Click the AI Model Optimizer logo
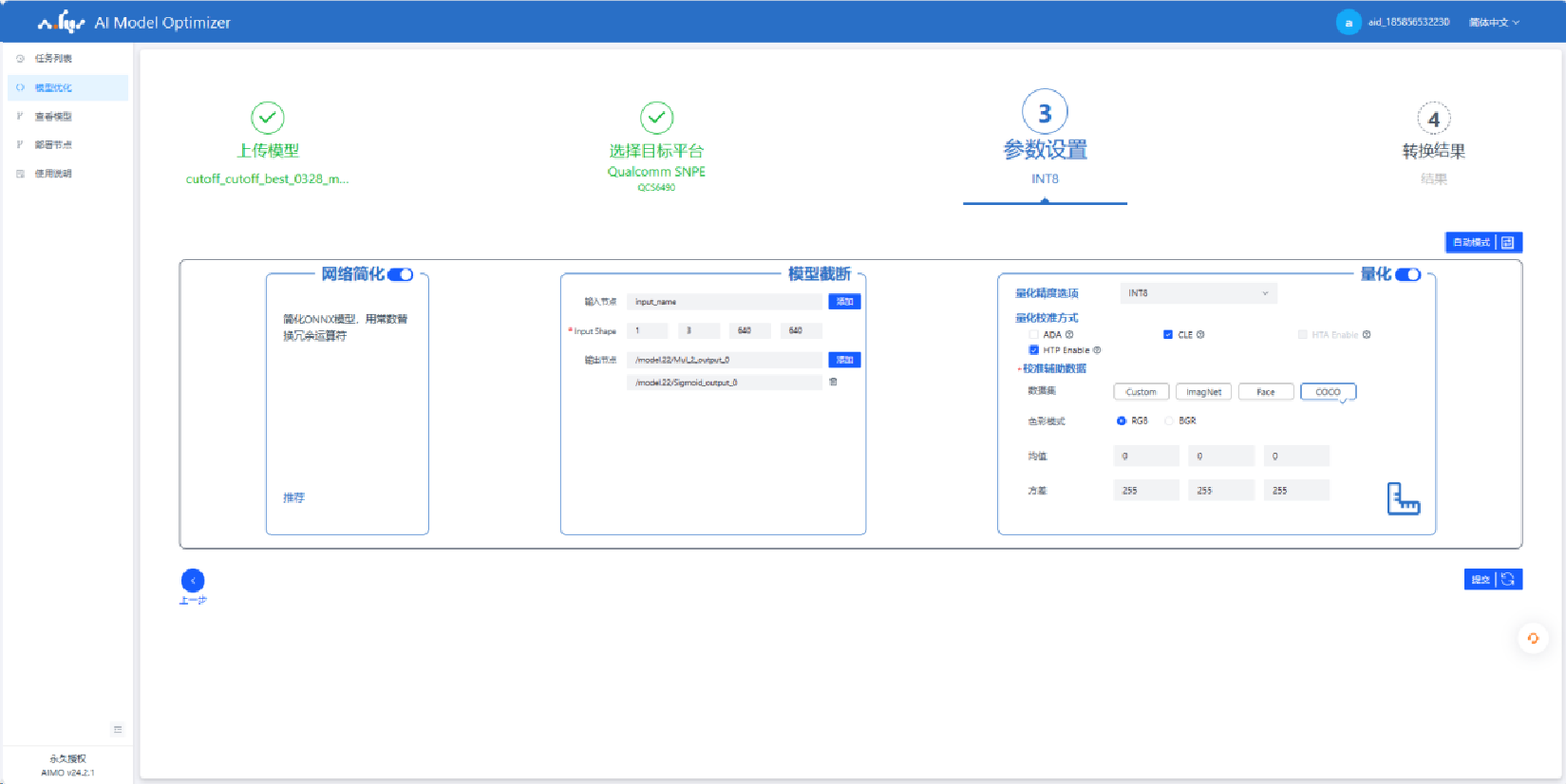Viewport: 1566px width, 784px height. [62, 22]
